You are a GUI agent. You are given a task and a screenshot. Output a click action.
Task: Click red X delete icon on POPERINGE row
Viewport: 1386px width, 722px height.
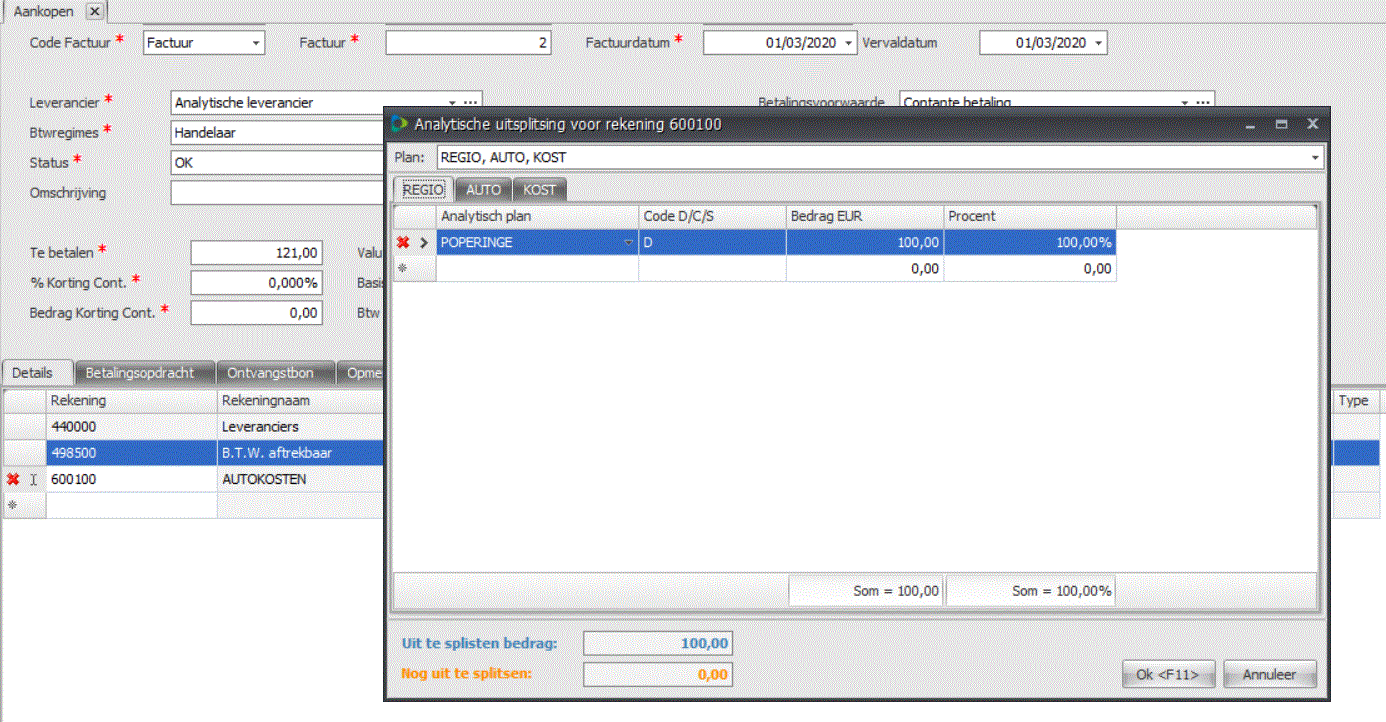tap(403, 242)
